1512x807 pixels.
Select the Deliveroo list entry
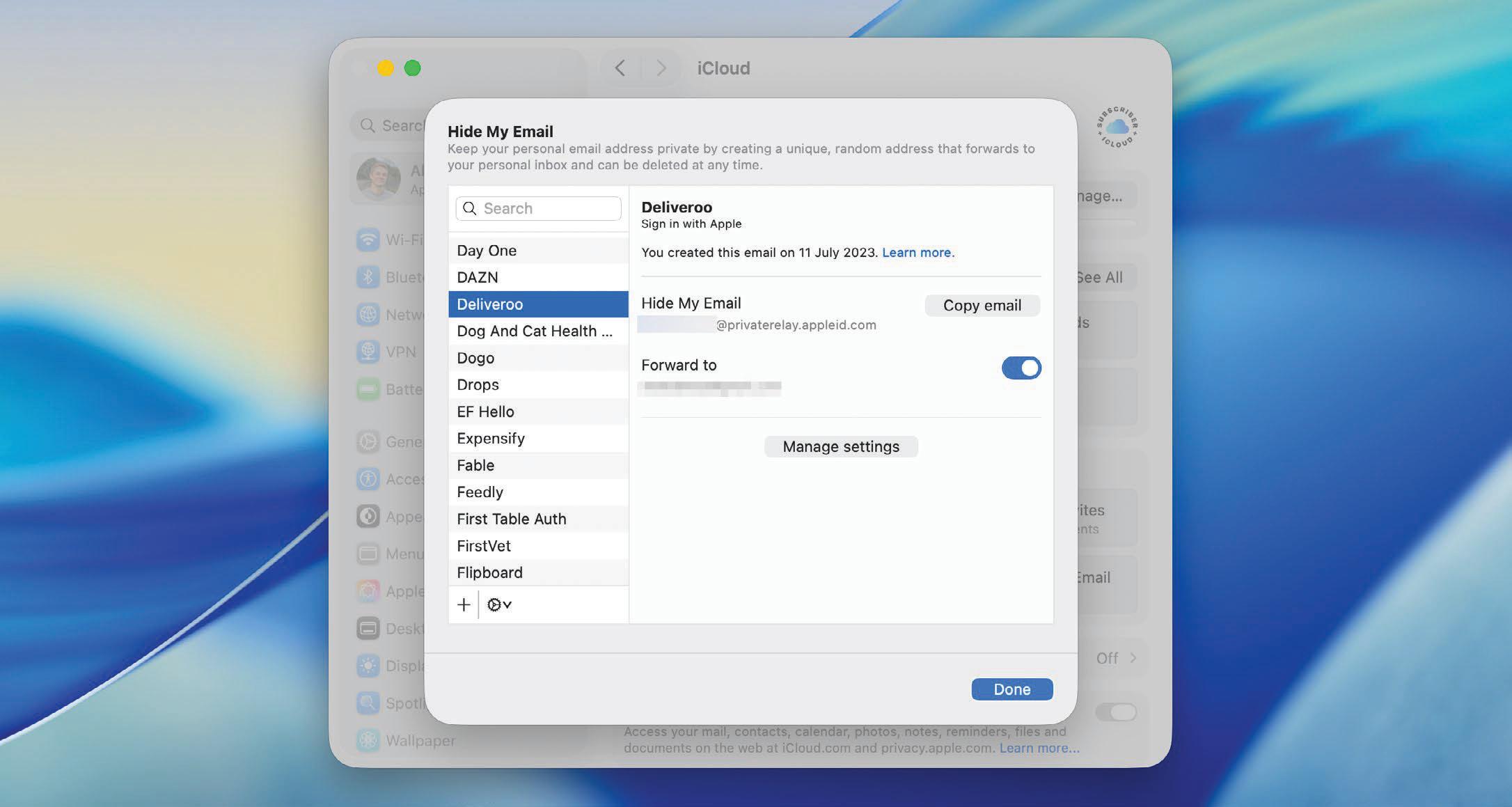click(538, 304)
